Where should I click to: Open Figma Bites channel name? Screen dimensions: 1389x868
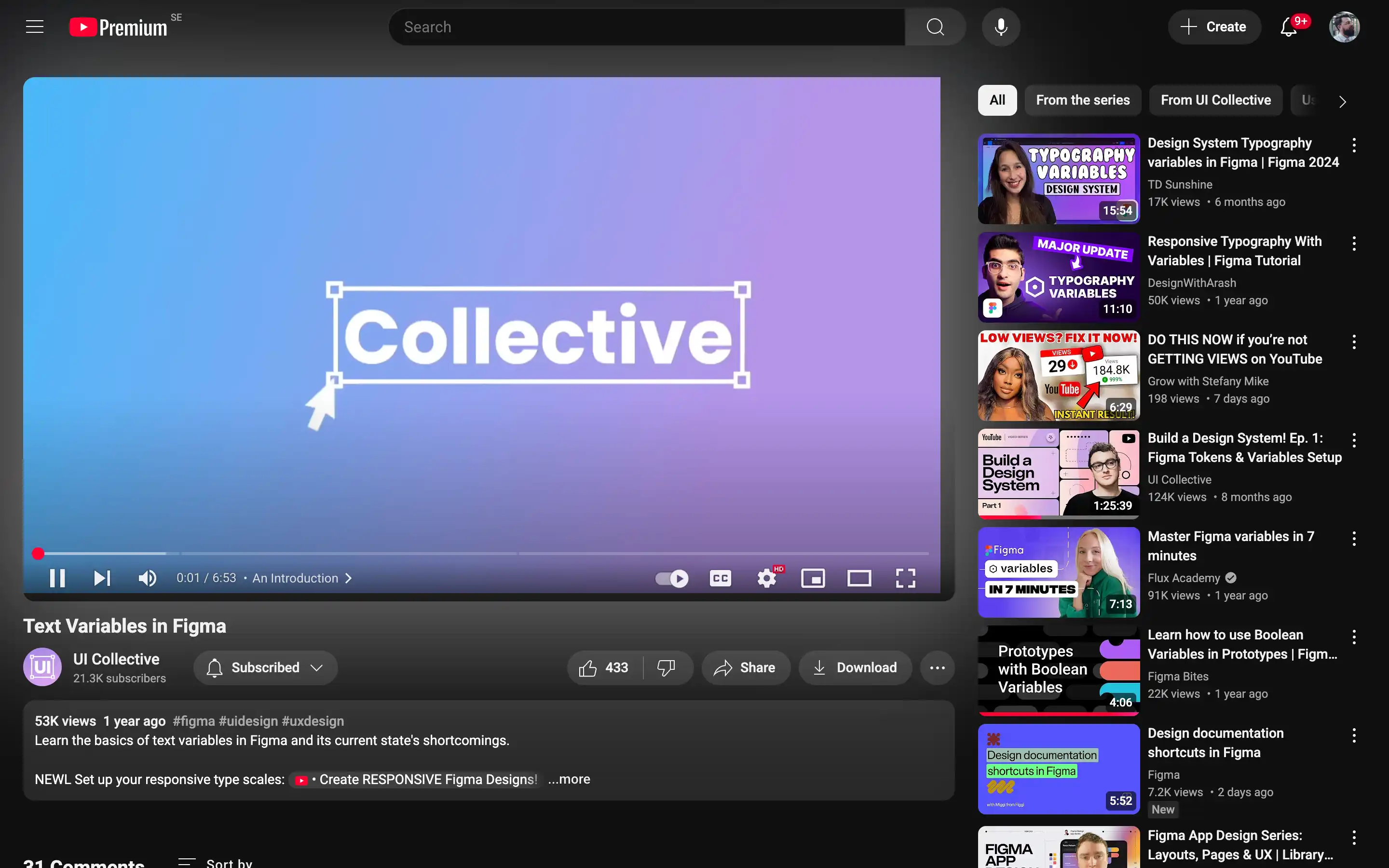1178,676
